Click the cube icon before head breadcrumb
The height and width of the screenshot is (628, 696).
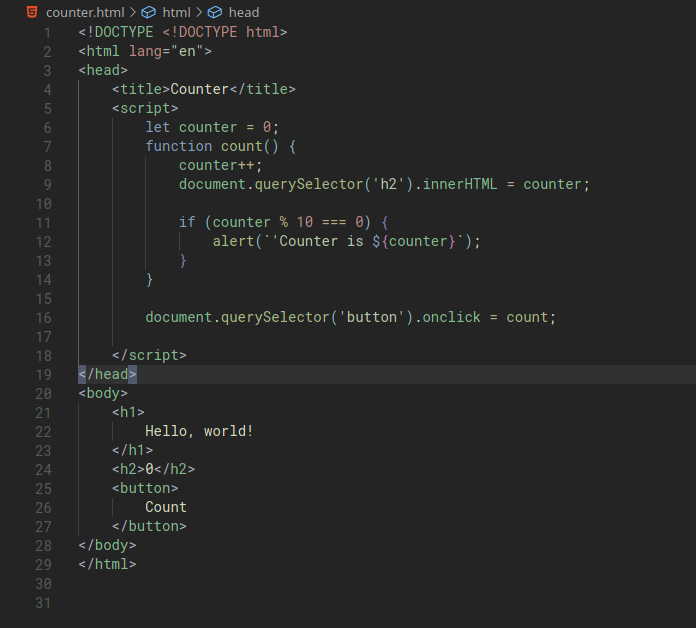pos(214,12)
